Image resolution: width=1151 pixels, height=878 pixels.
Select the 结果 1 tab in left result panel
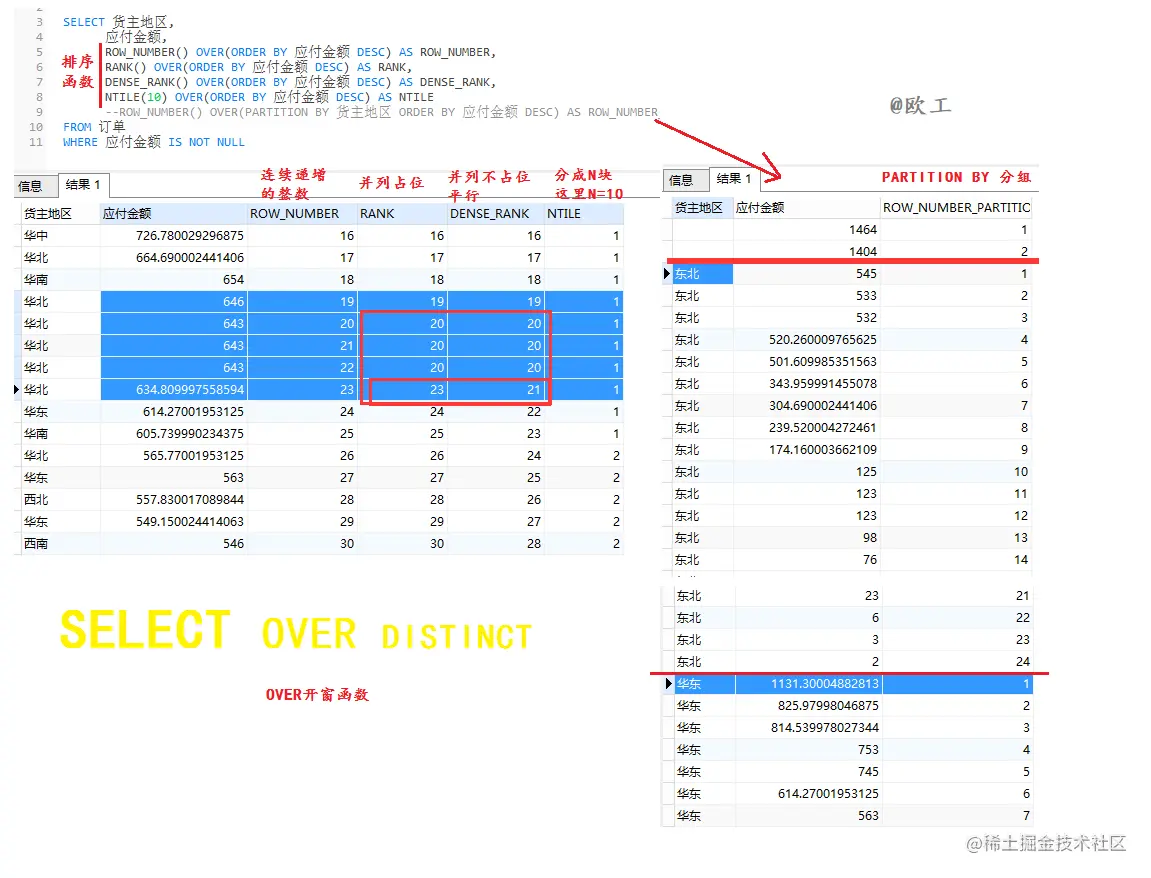pos(83,184)
